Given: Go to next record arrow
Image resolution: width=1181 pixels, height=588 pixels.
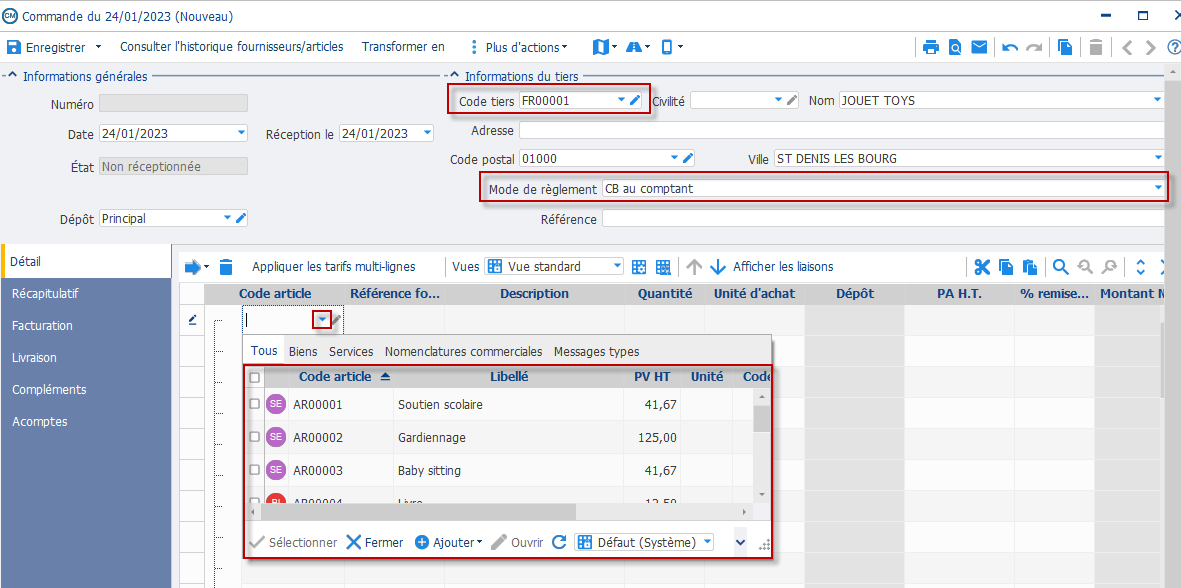Looking at the screenshot, I should (1150, 47).
